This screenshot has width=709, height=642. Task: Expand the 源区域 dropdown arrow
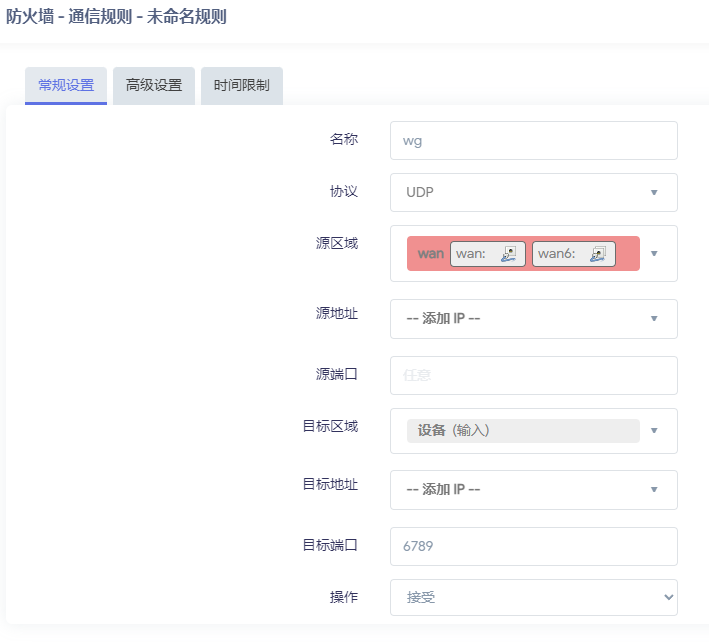pyautogui.click(x=654, y=254)
